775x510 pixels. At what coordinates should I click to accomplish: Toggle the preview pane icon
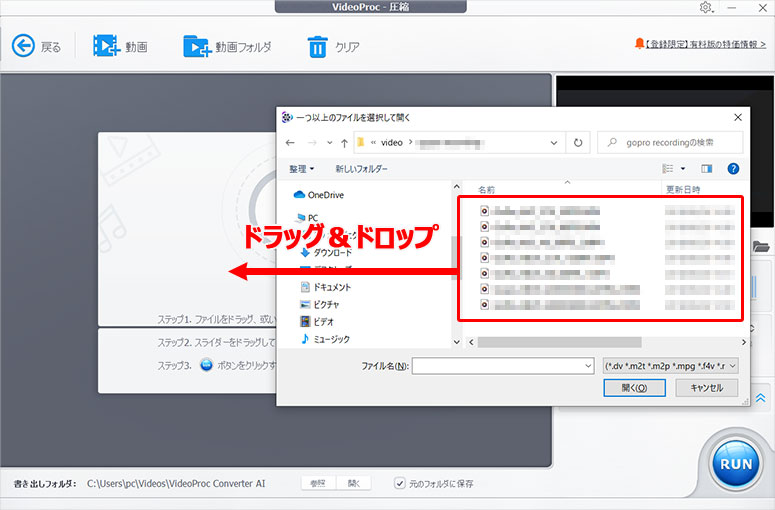(x=707, y=169)
